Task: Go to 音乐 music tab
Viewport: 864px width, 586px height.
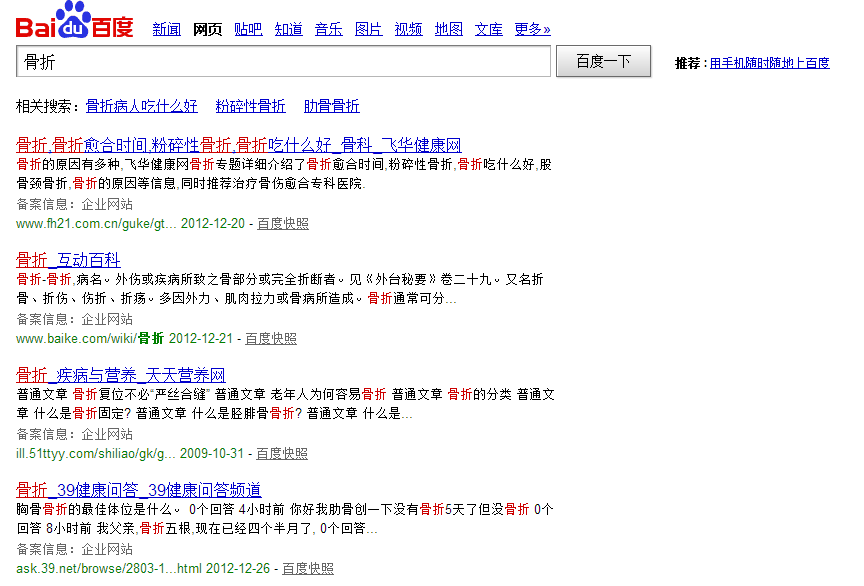Action: tap(328, 30)
